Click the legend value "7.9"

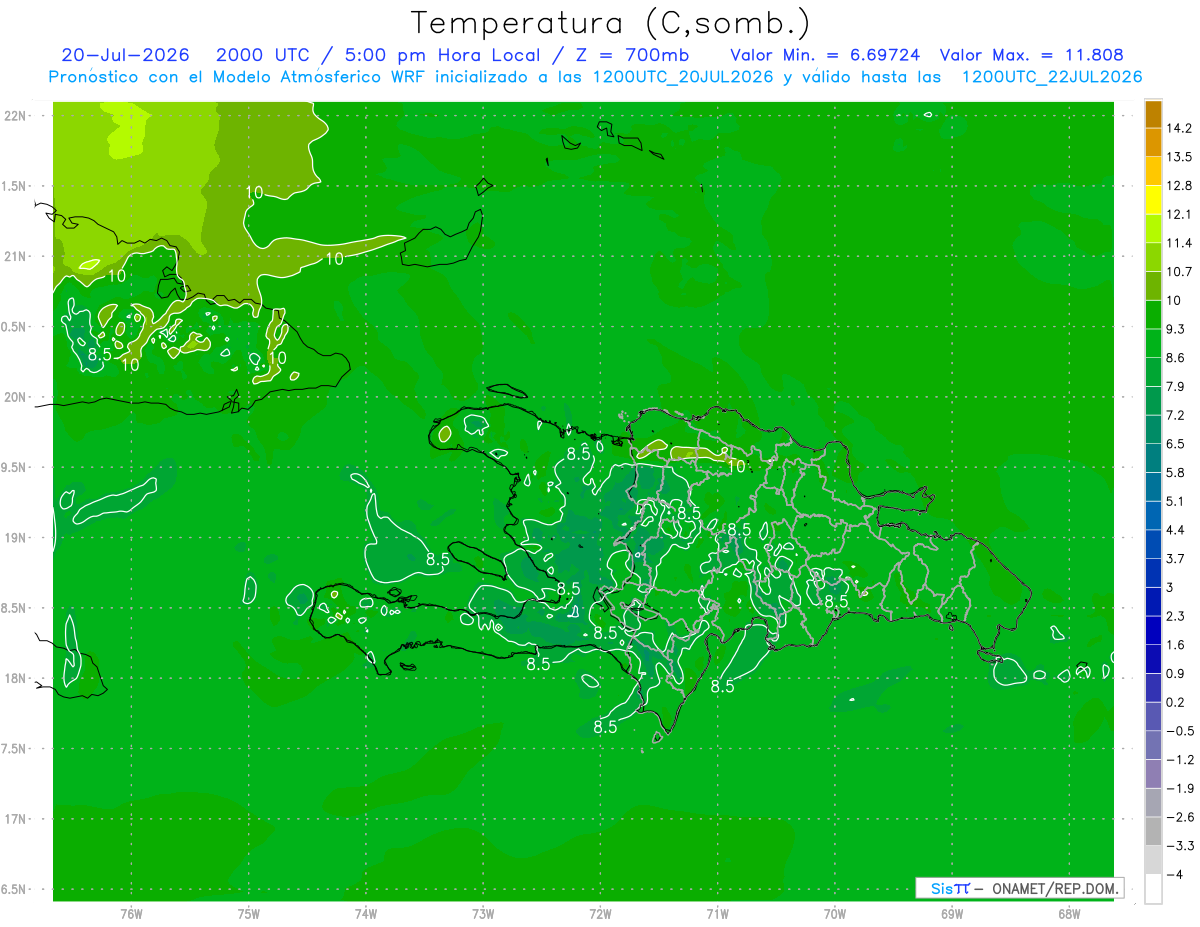tap(1176, 387)
